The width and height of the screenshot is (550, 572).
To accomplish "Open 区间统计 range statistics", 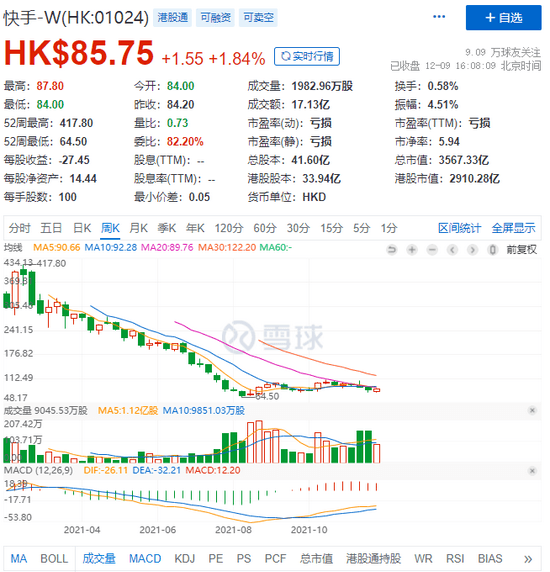I will [x=459, y=228].
